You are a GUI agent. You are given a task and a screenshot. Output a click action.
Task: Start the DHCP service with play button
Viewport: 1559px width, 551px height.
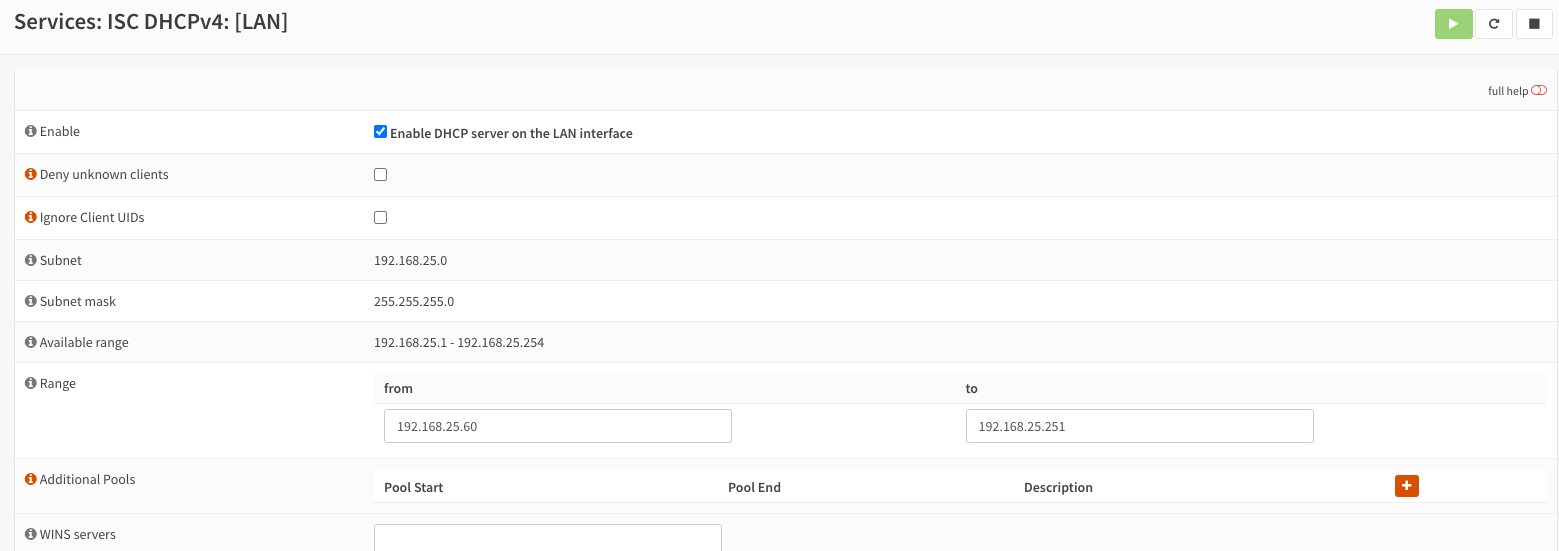(1453, 24)
